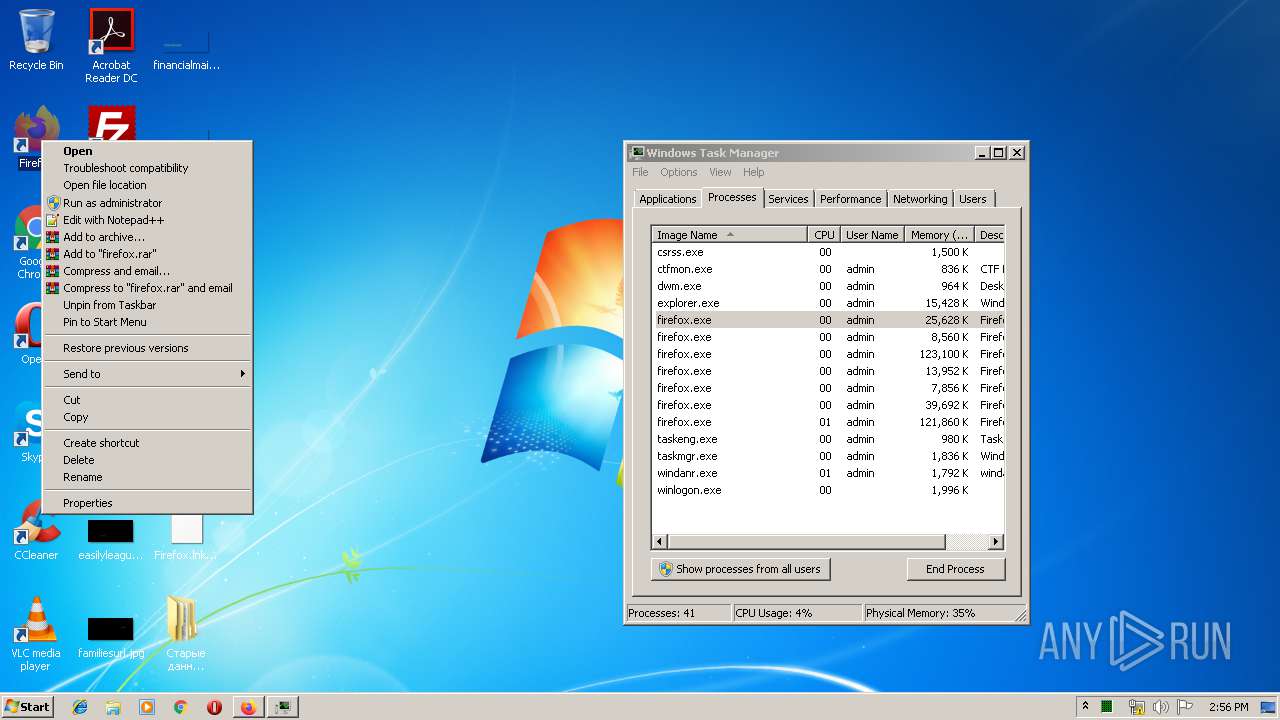Select the explorer.exe process row
Image resolution: width=1280 pixels, height=720 pixels.
828,303
